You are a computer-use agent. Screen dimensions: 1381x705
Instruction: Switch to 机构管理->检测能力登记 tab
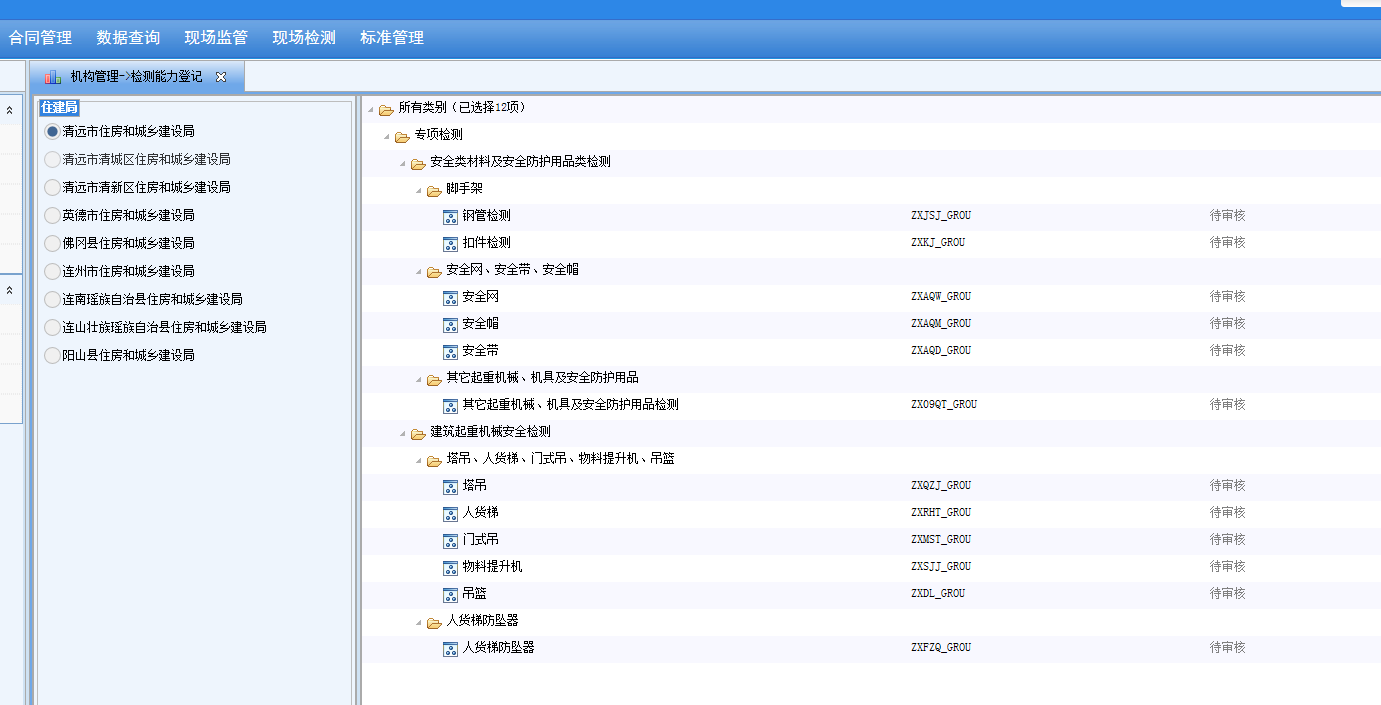click(136, 76)
